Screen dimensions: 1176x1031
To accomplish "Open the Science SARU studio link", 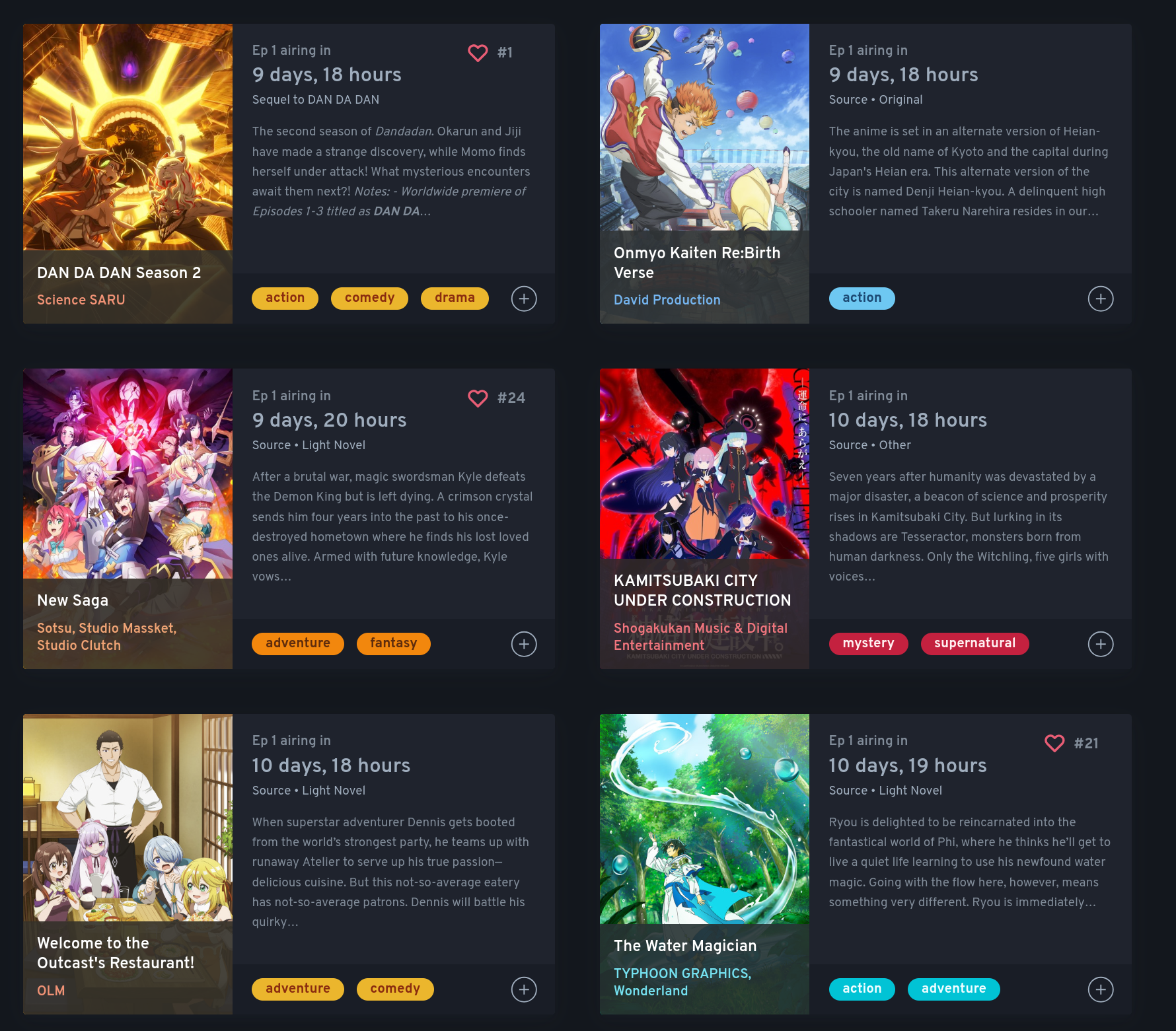I will coord(81,300).
